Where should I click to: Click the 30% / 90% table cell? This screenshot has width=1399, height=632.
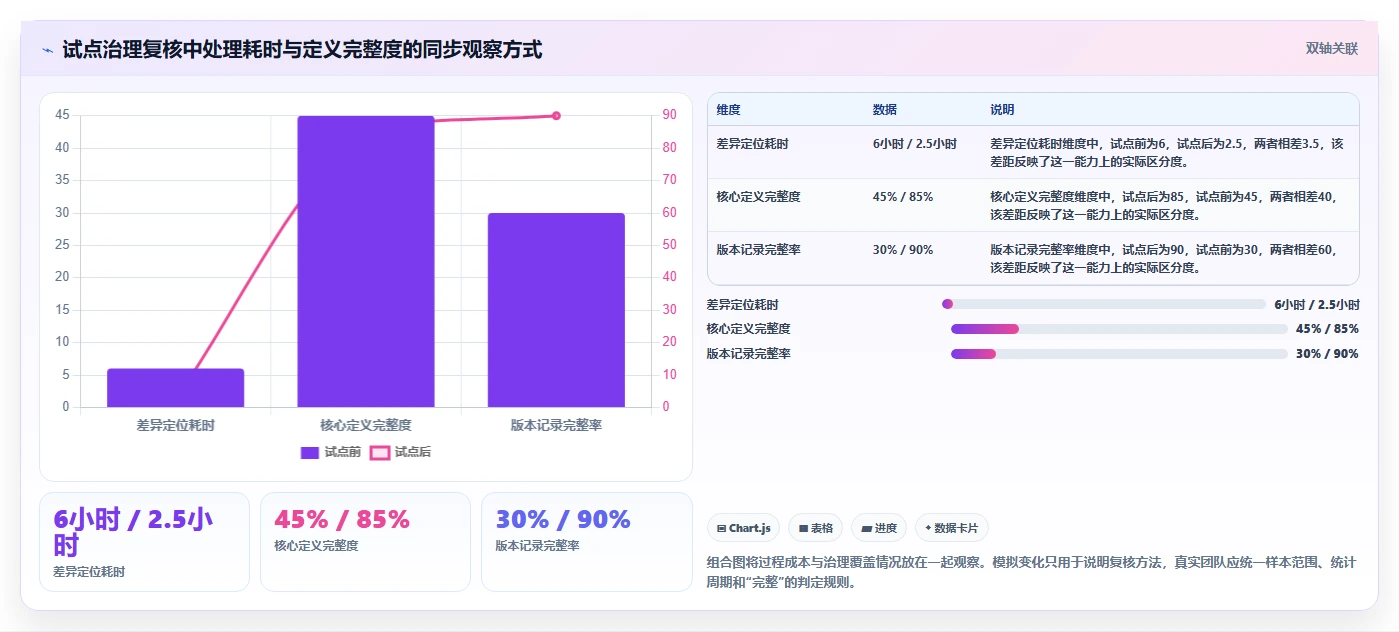click(903, 250)
